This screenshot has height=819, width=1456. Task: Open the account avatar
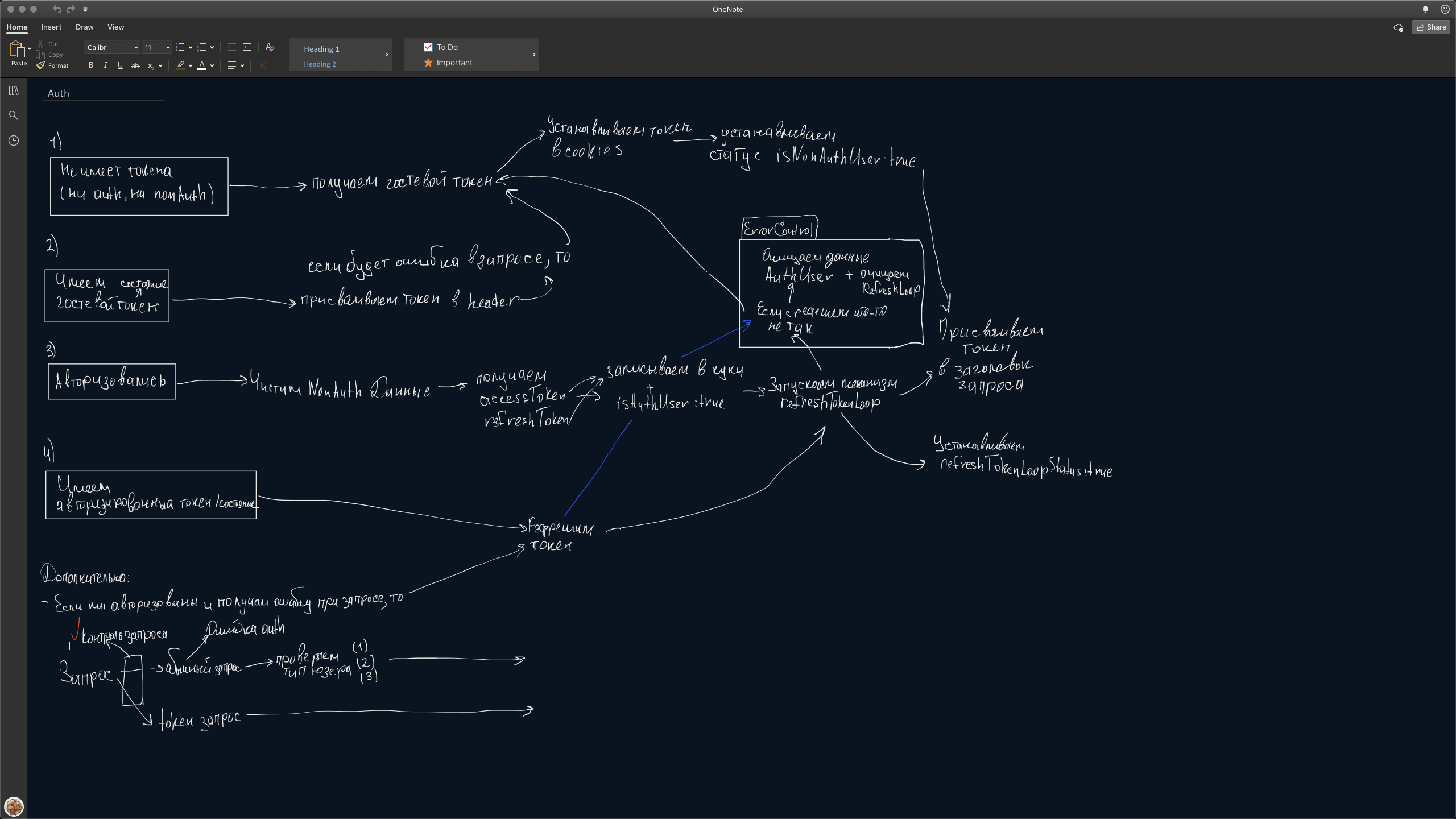[x=14, y=806]
